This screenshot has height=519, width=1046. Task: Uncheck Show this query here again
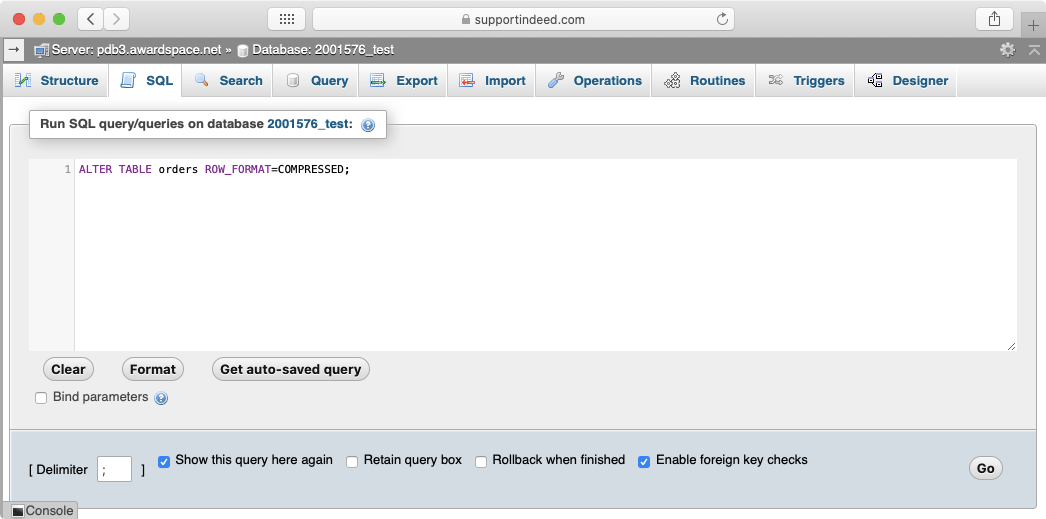click(164, 461)
